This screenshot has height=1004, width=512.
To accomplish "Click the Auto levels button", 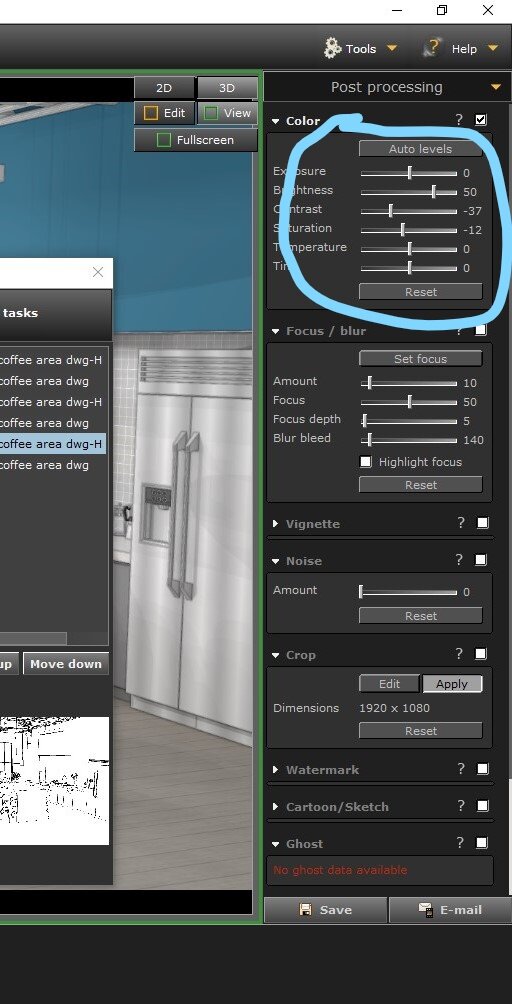I will click(x=420, y=149).
